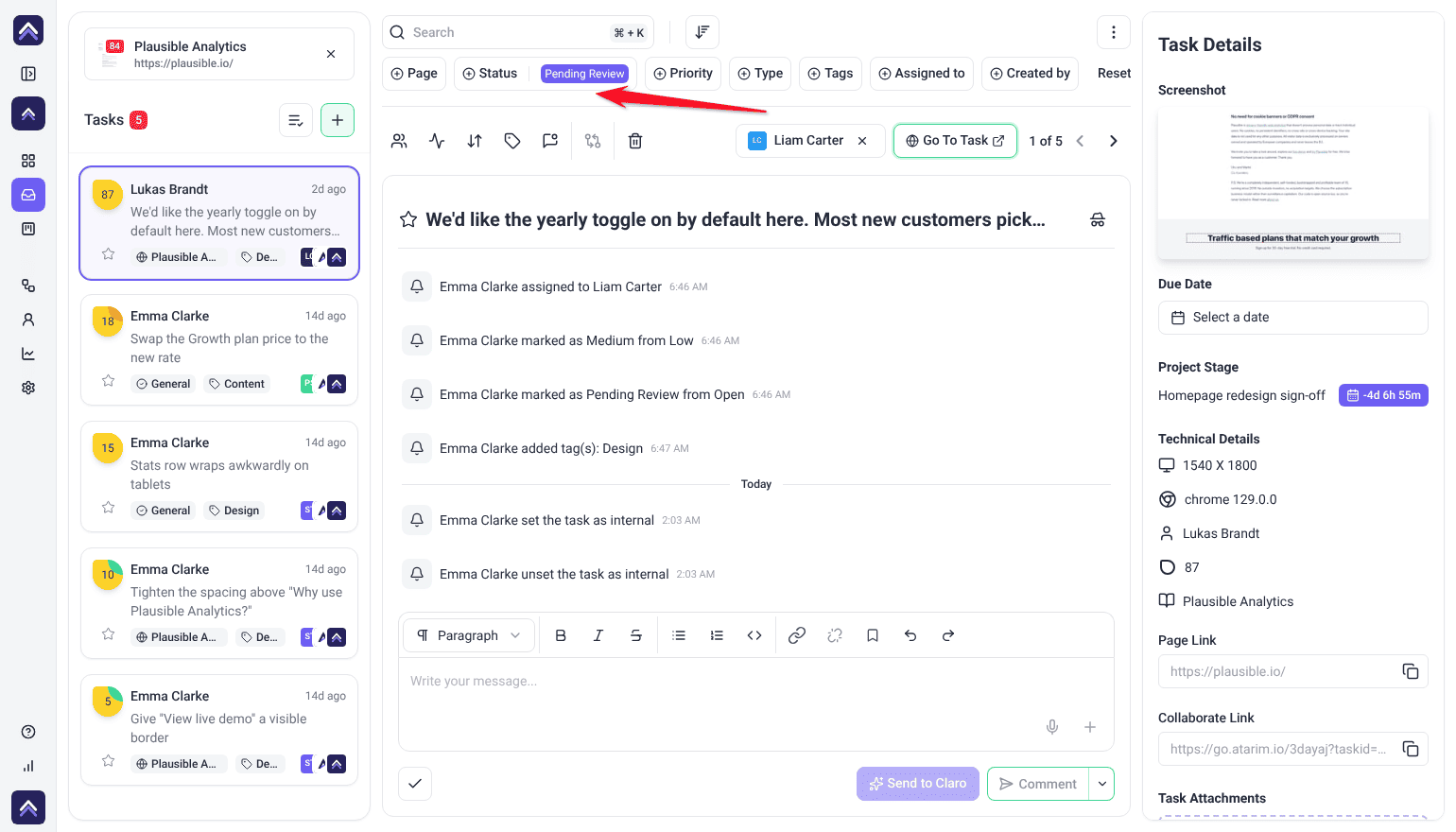
Task: Open the reports chart icon in sidebar
Action: click(28, 354)
